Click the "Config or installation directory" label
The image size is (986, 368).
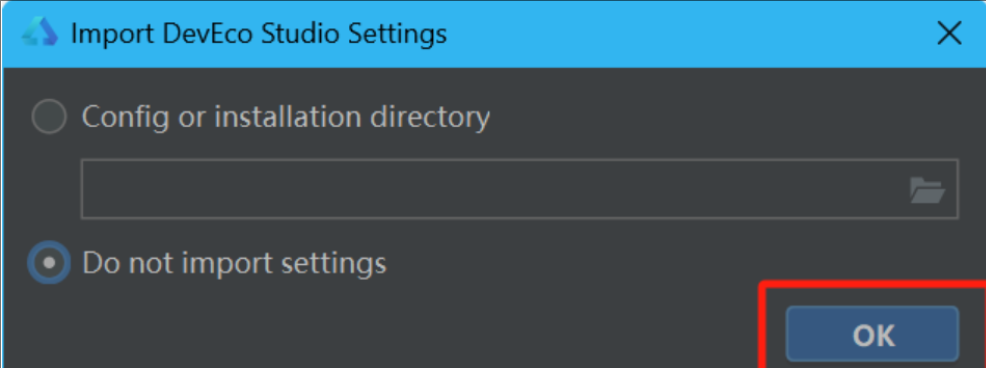pos(286,117)
